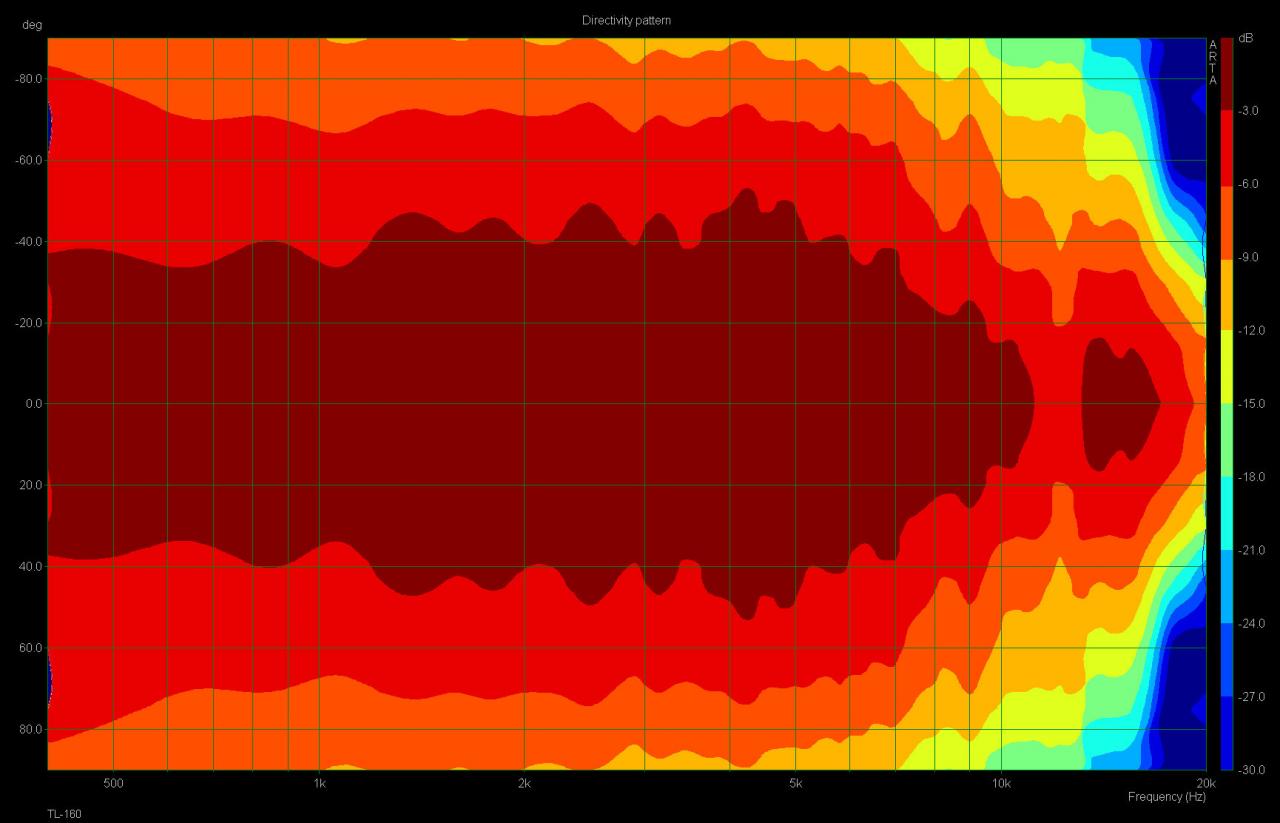Pick the dark blue legend swatch between -27.0 and -30.0
Viewport: 1280px width, 823px height.
pyautogui.click(x=1227, y=733)
